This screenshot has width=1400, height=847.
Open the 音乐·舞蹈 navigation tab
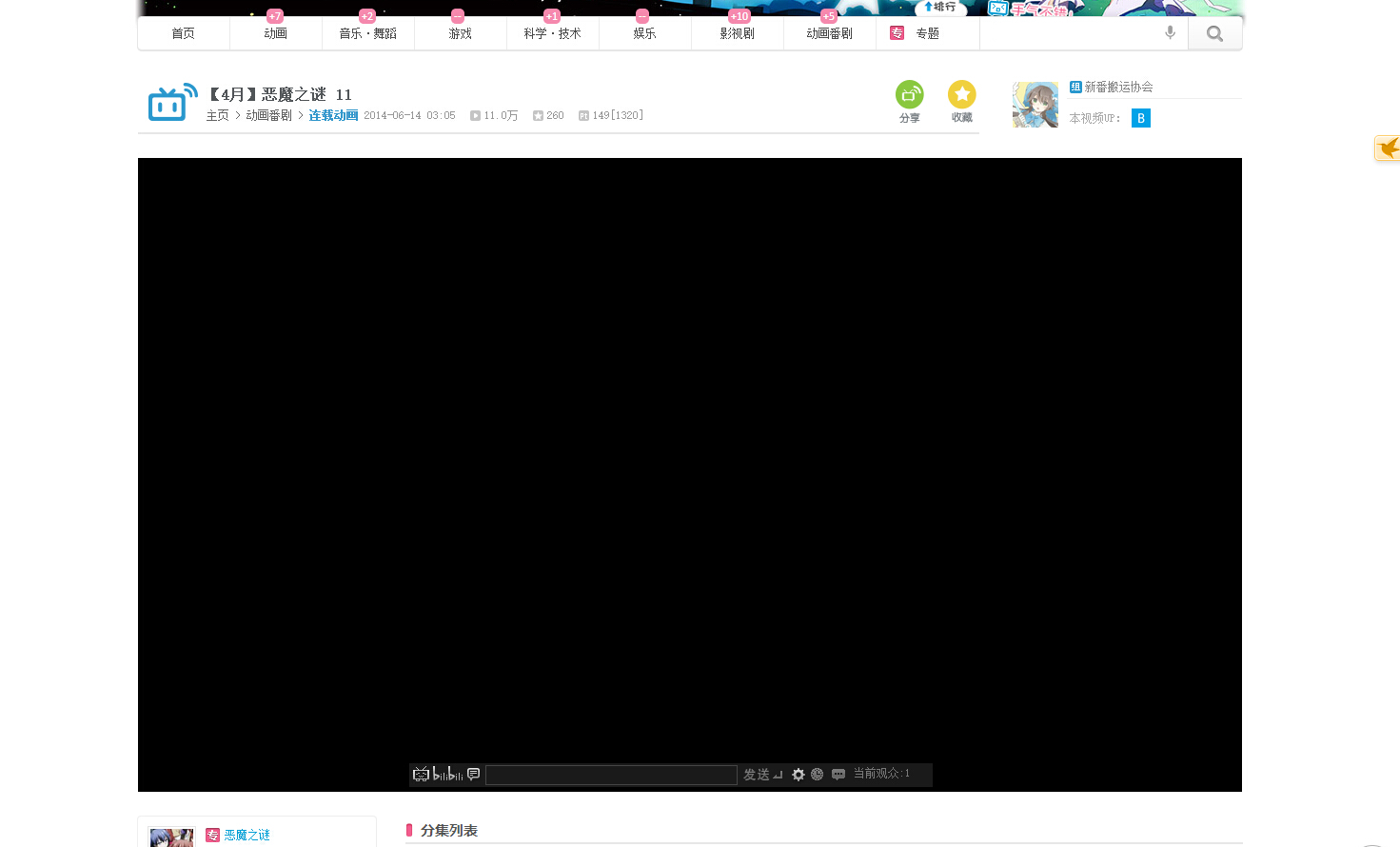[368, 33]
